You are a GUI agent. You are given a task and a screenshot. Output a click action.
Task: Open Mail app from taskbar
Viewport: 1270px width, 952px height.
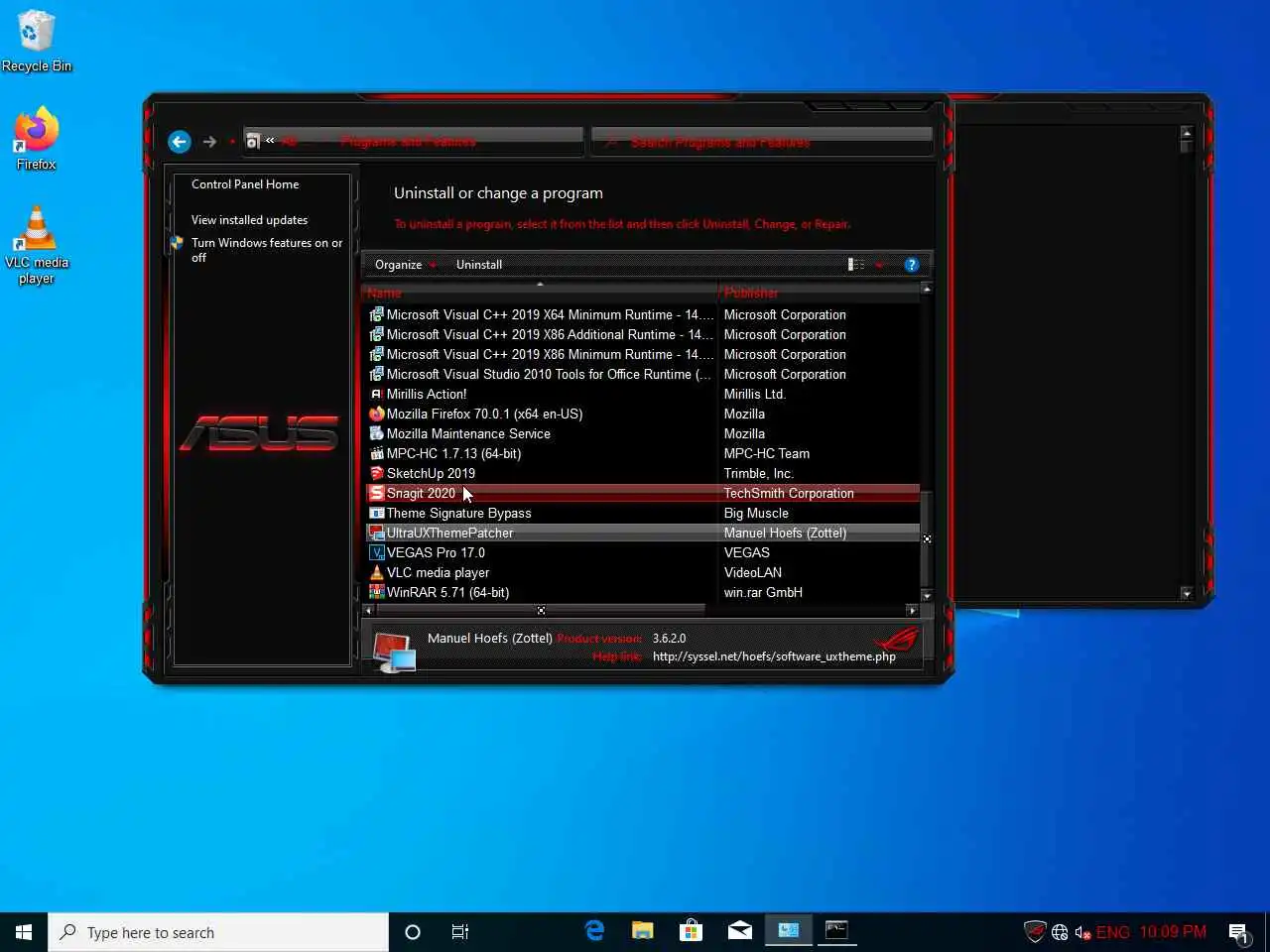pos(739,931)
